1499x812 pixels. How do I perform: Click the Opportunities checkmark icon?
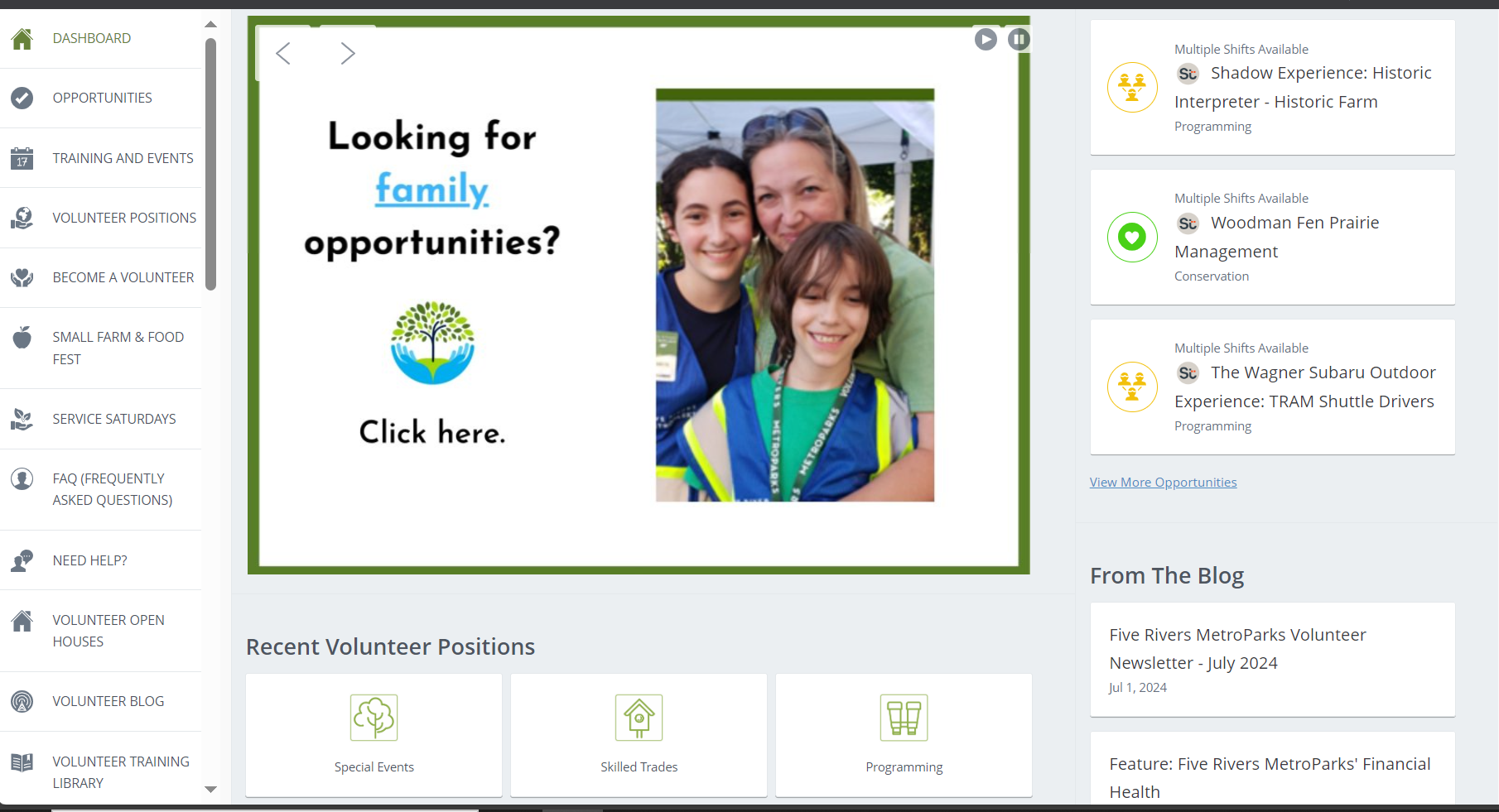(22, 98)
